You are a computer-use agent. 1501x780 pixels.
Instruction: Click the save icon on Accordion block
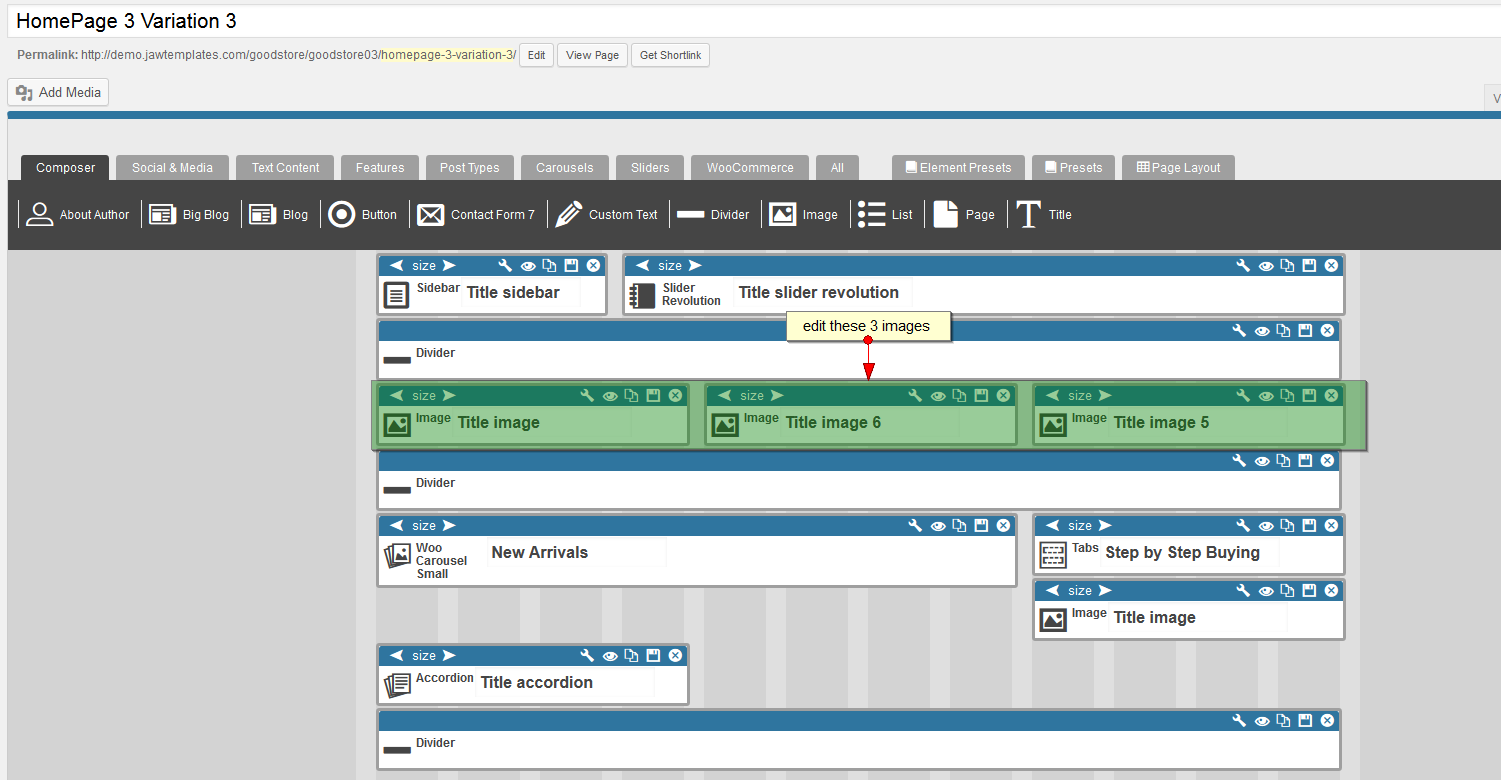(653, 656)
